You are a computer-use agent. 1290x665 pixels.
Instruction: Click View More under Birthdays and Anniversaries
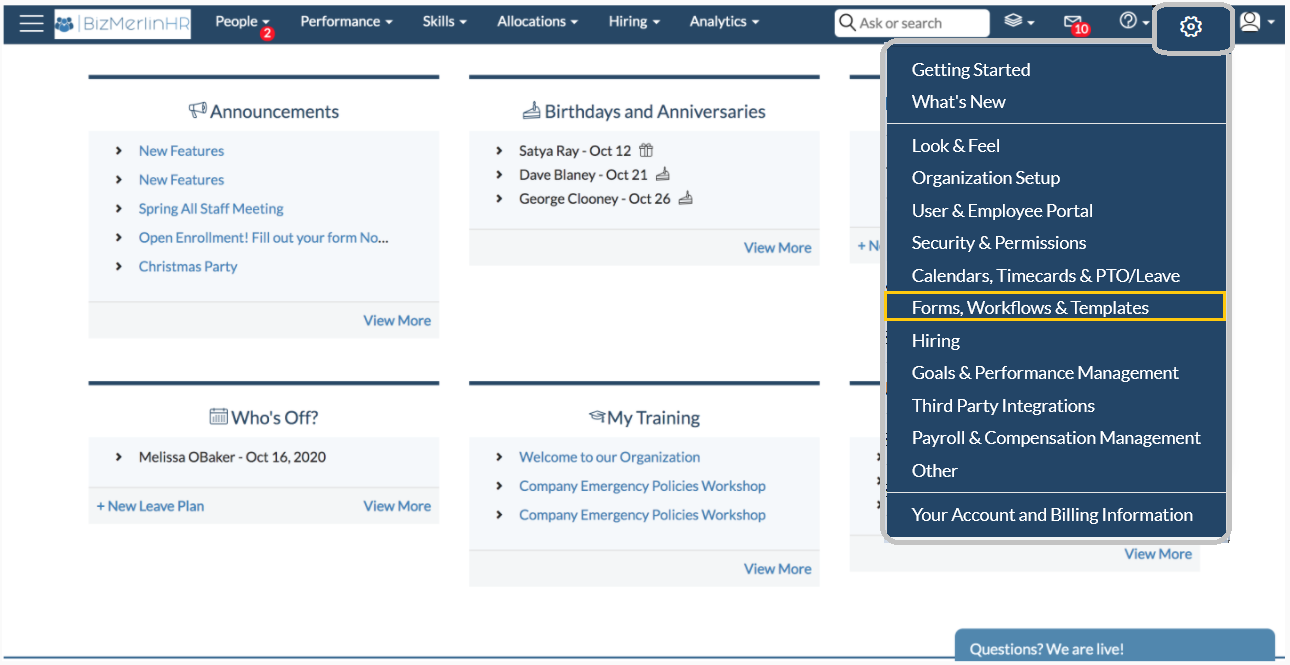[x=778, y=248]
